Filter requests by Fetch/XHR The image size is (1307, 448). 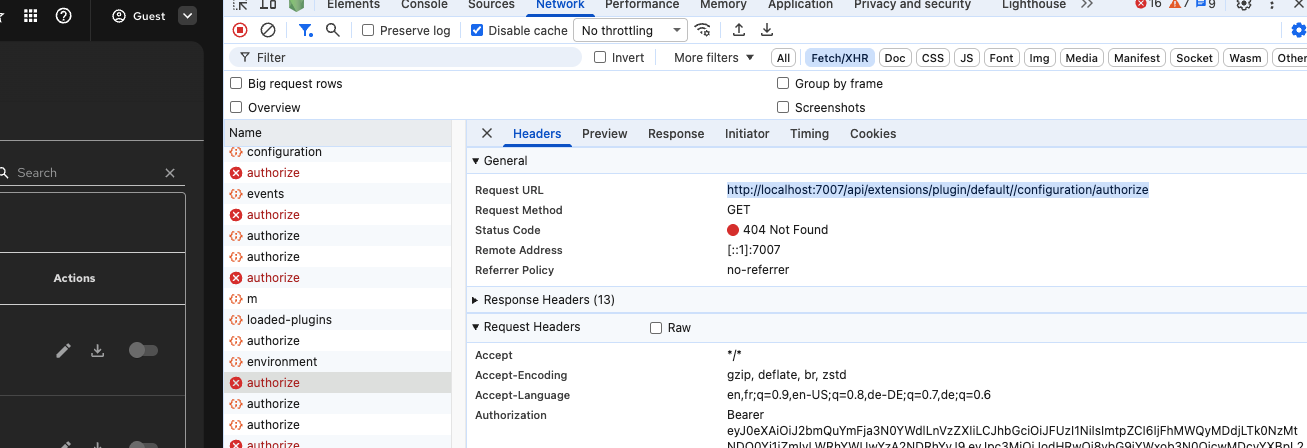click(840, 58)
